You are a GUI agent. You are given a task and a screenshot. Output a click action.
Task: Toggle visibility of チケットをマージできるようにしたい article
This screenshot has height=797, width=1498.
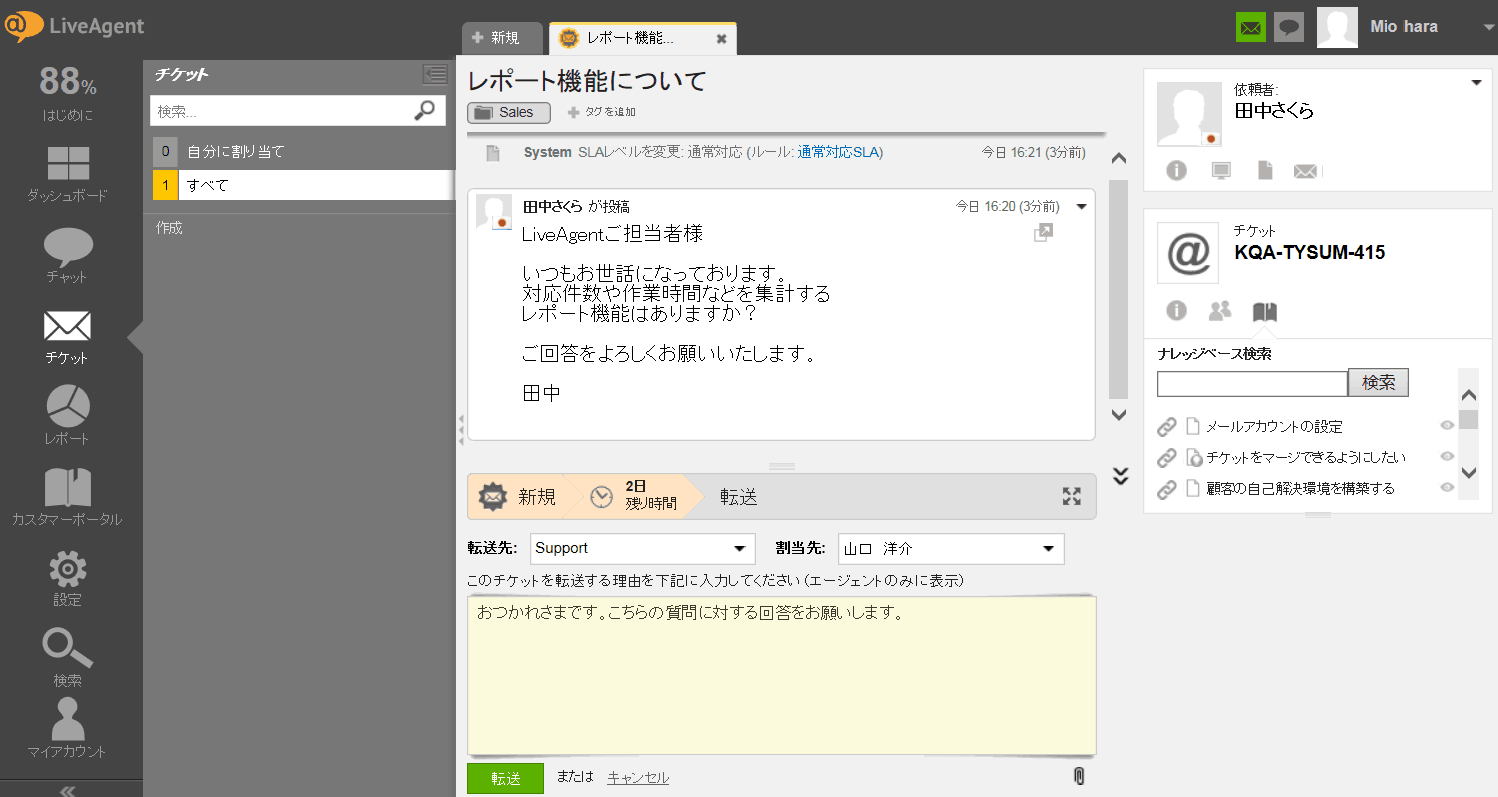(1446, 456)
